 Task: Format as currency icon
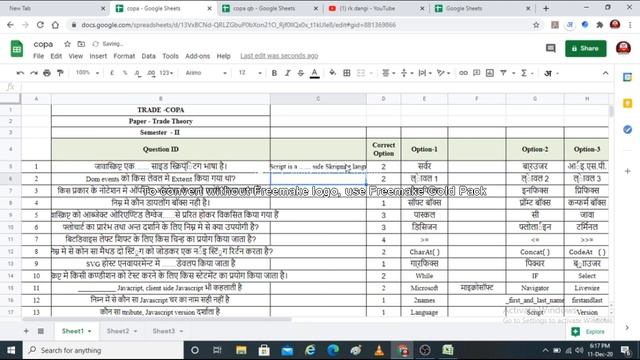[x=112, y=73]
